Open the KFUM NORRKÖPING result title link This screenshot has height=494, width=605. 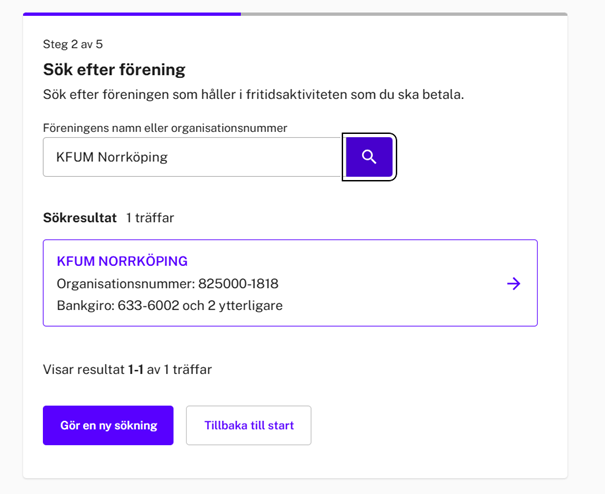click(122, 261)
